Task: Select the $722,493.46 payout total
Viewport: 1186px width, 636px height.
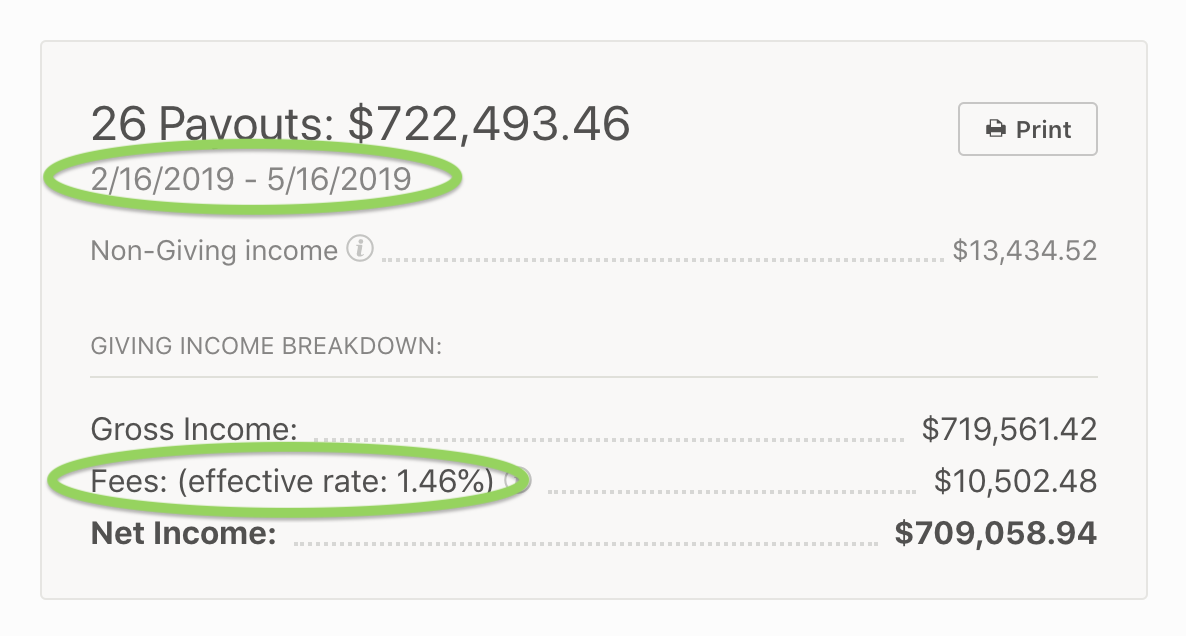Action: 489,124
